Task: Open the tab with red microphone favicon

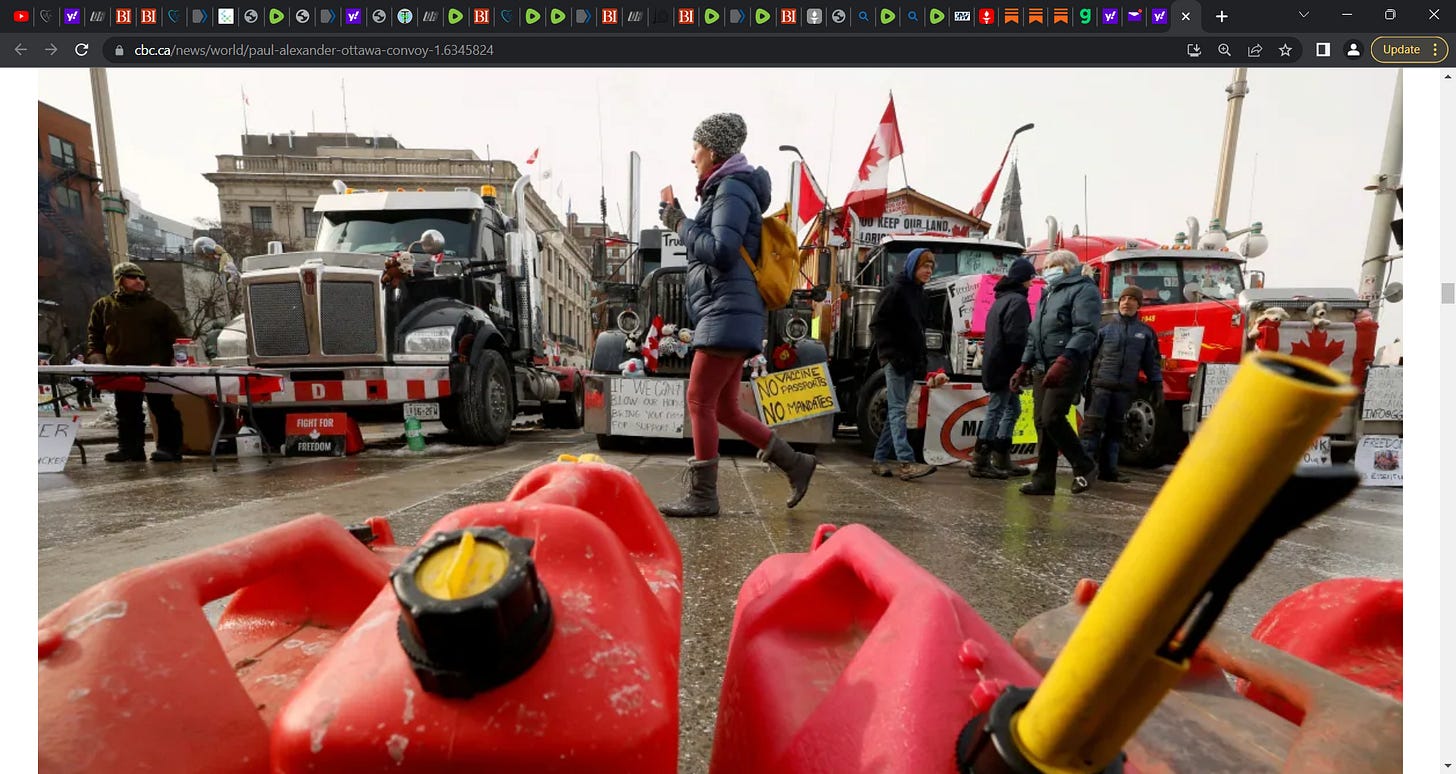Action: (986, 16)
